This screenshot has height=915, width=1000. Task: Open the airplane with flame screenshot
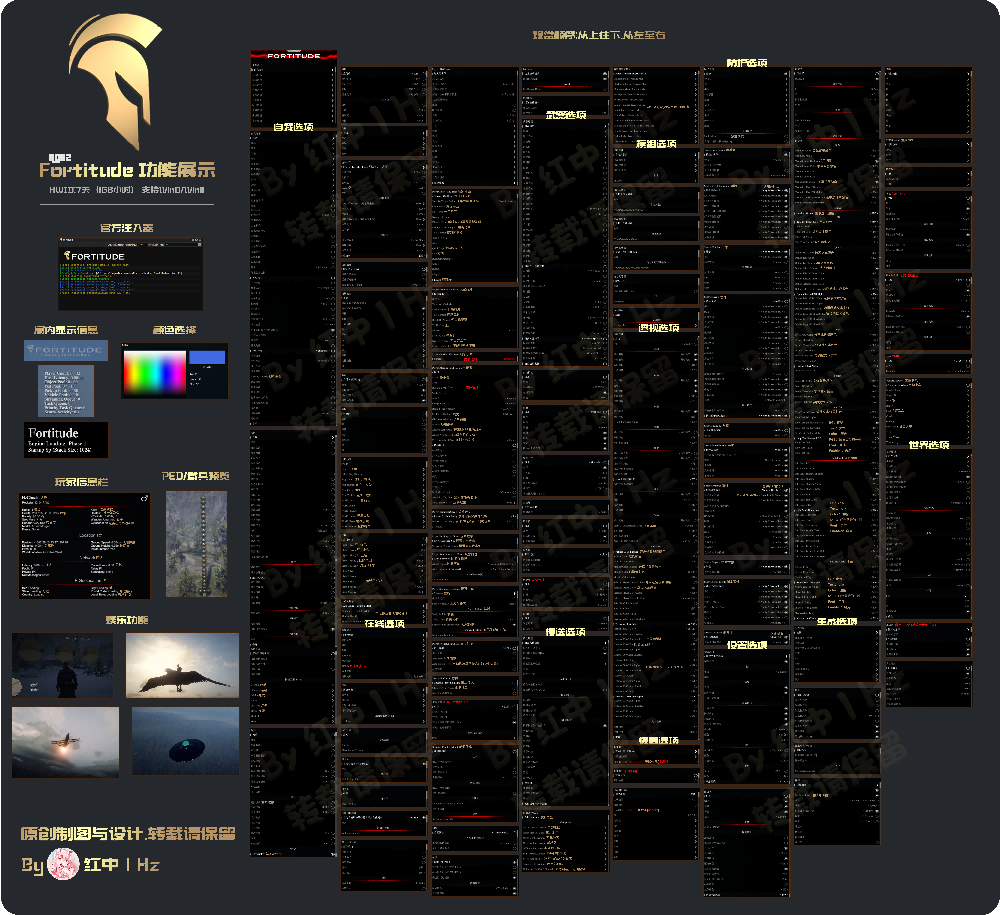point(65,741)
